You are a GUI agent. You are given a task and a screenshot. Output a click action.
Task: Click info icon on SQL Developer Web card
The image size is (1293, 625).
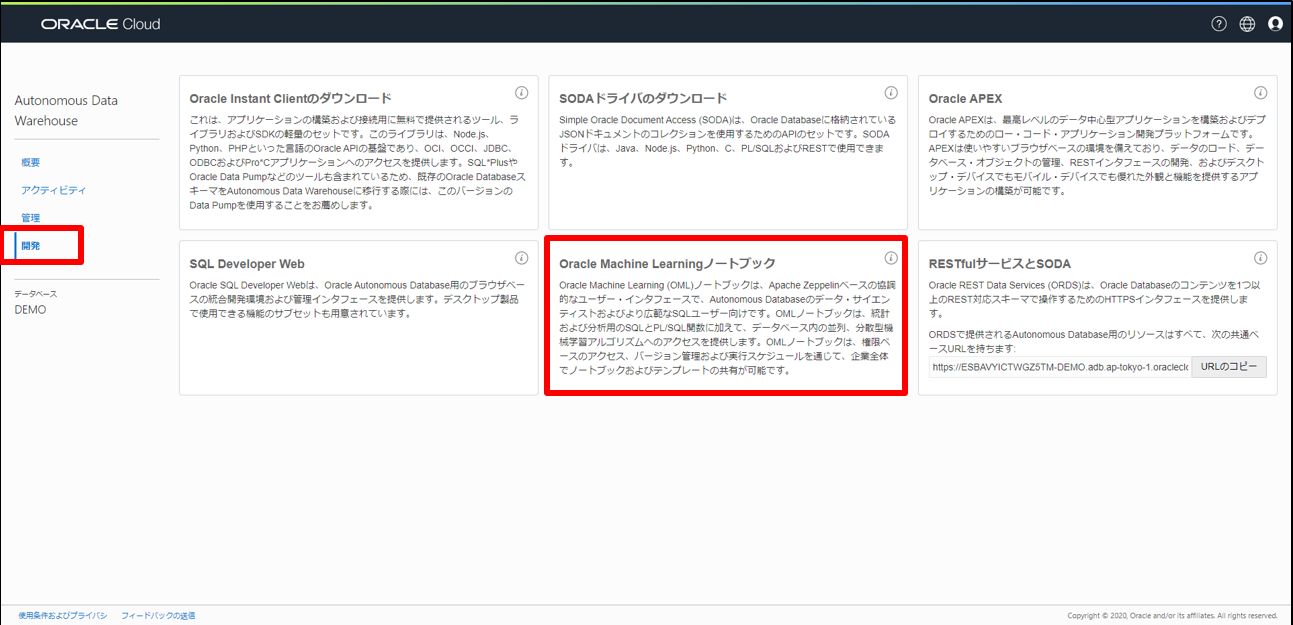[521, 258]
